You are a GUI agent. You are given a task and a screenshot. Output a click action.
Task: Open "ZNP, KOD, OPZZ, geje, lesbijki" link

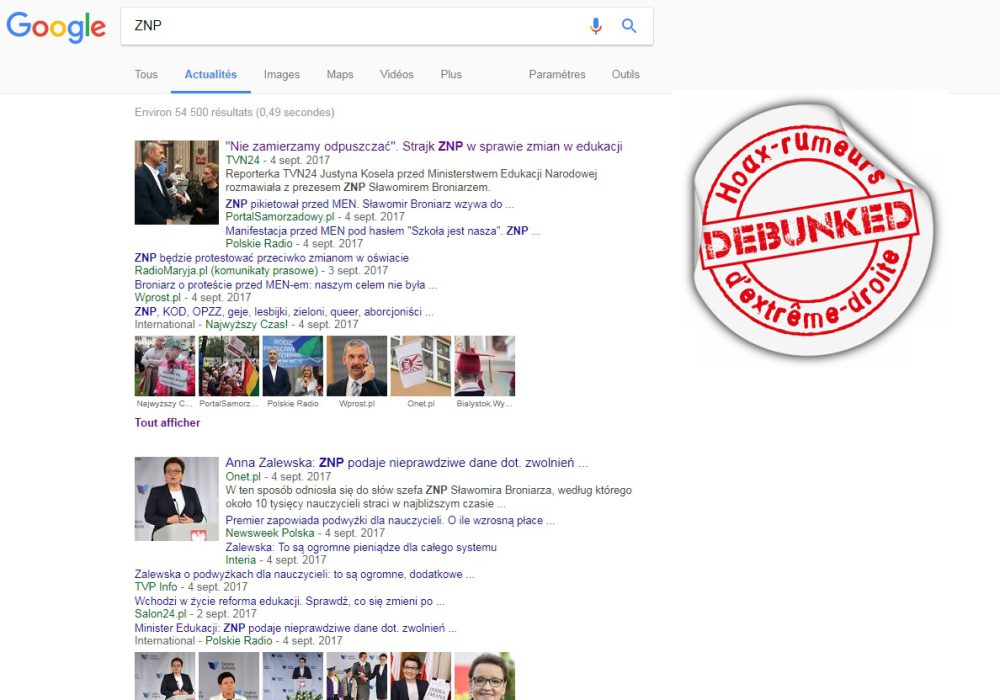coord(284,311)
